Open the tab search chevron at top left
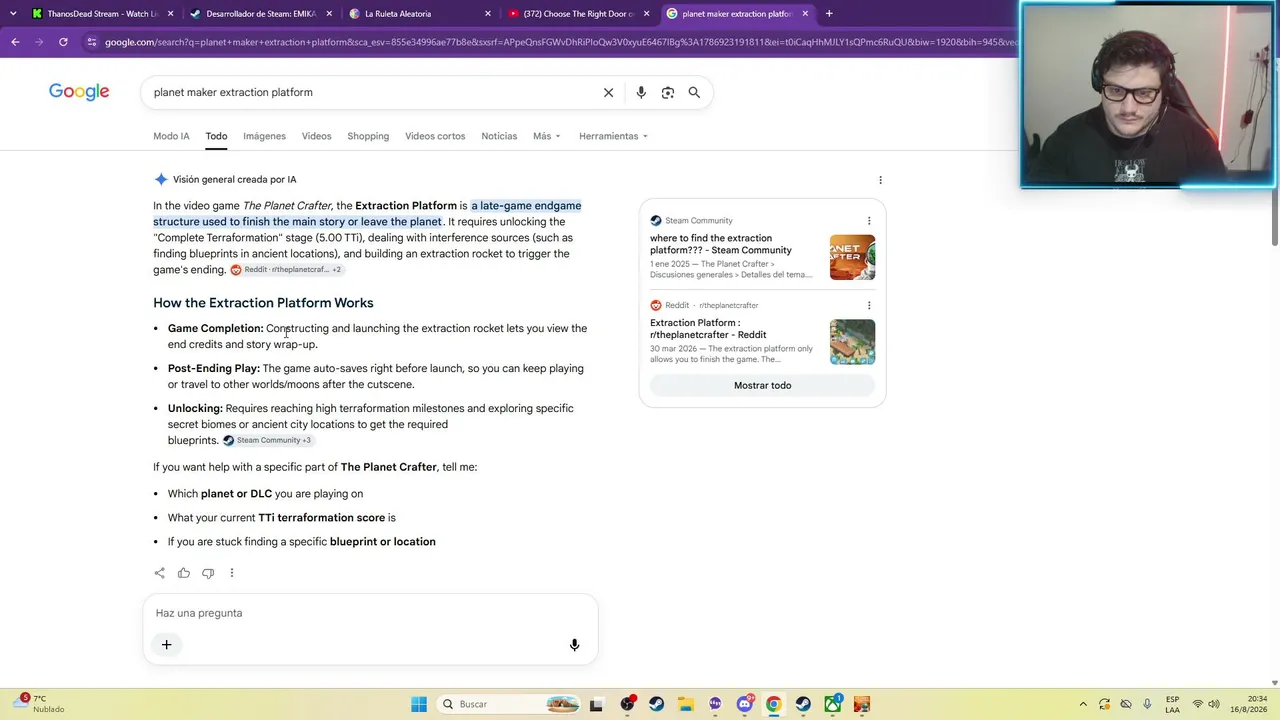Viewport: 1280px width, 720px height. click(x=13, y=14)
